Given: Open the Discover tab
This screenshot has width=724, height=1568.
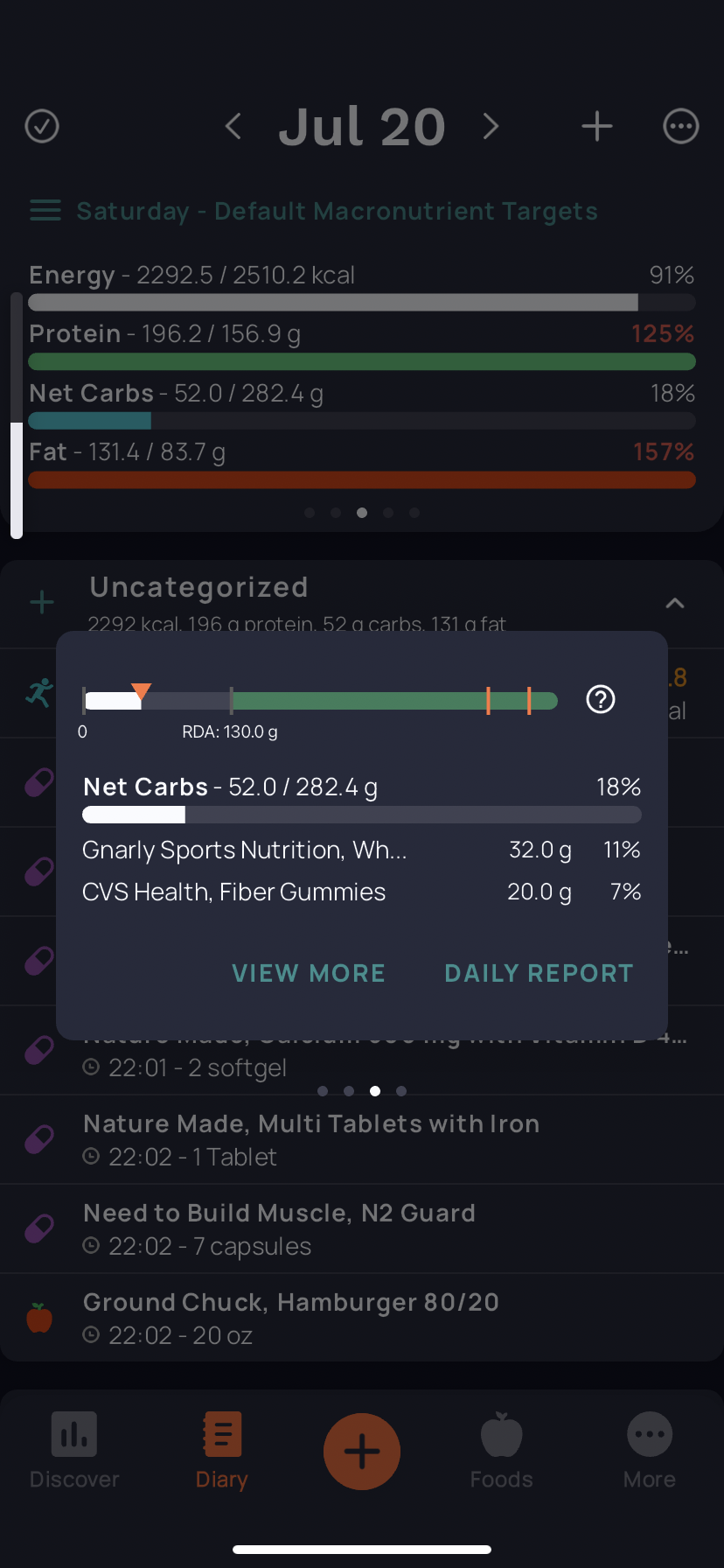Looking at the screenshot, I should (74, 1451).
